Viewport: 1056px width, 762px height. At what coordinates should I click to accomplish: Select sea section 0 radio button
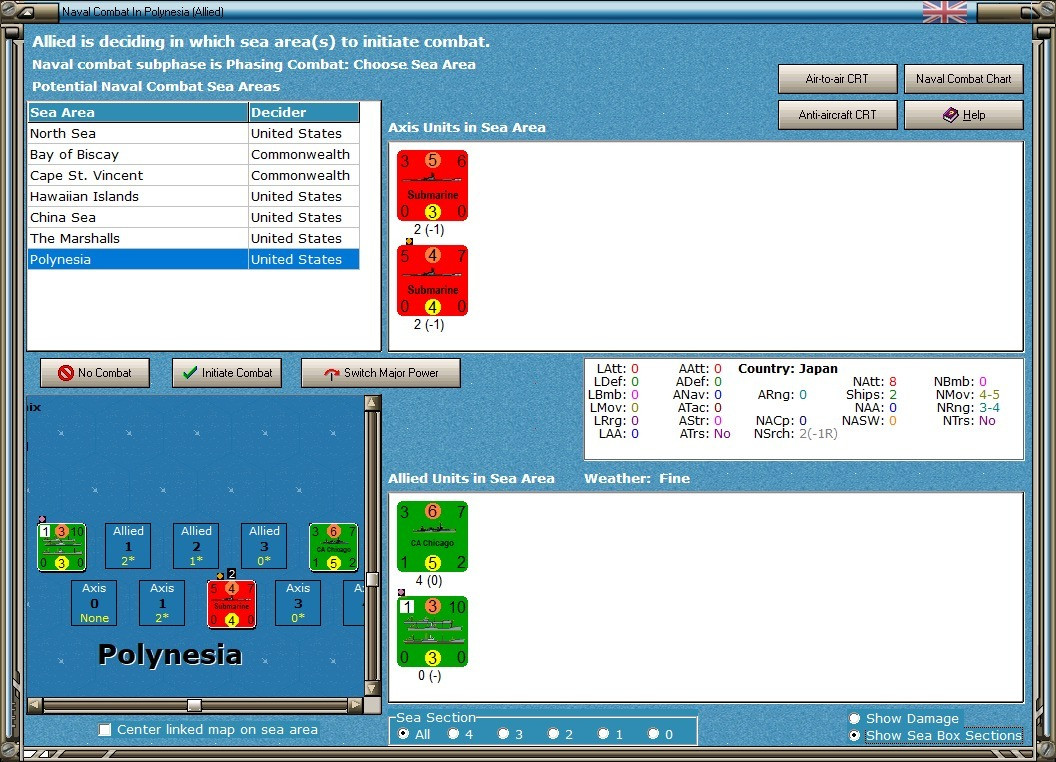pyautogui.click(x=653, y=734)
